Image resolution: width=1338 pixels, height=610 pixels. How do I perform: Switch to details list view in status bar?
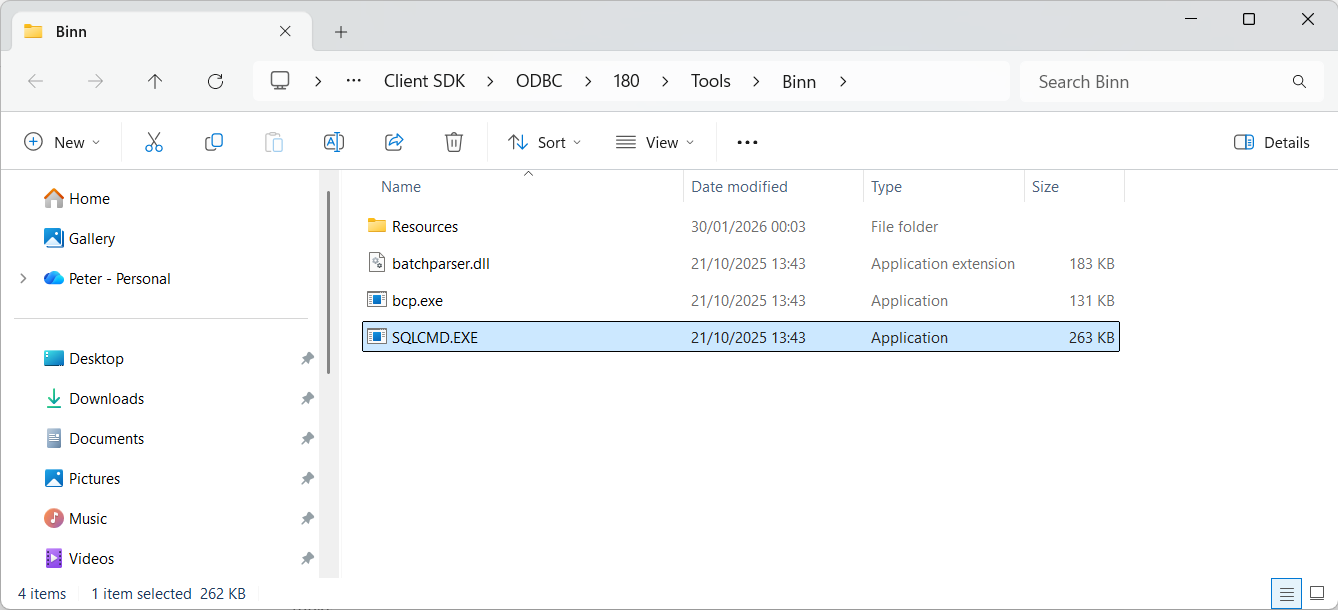tap(1287, 593)
